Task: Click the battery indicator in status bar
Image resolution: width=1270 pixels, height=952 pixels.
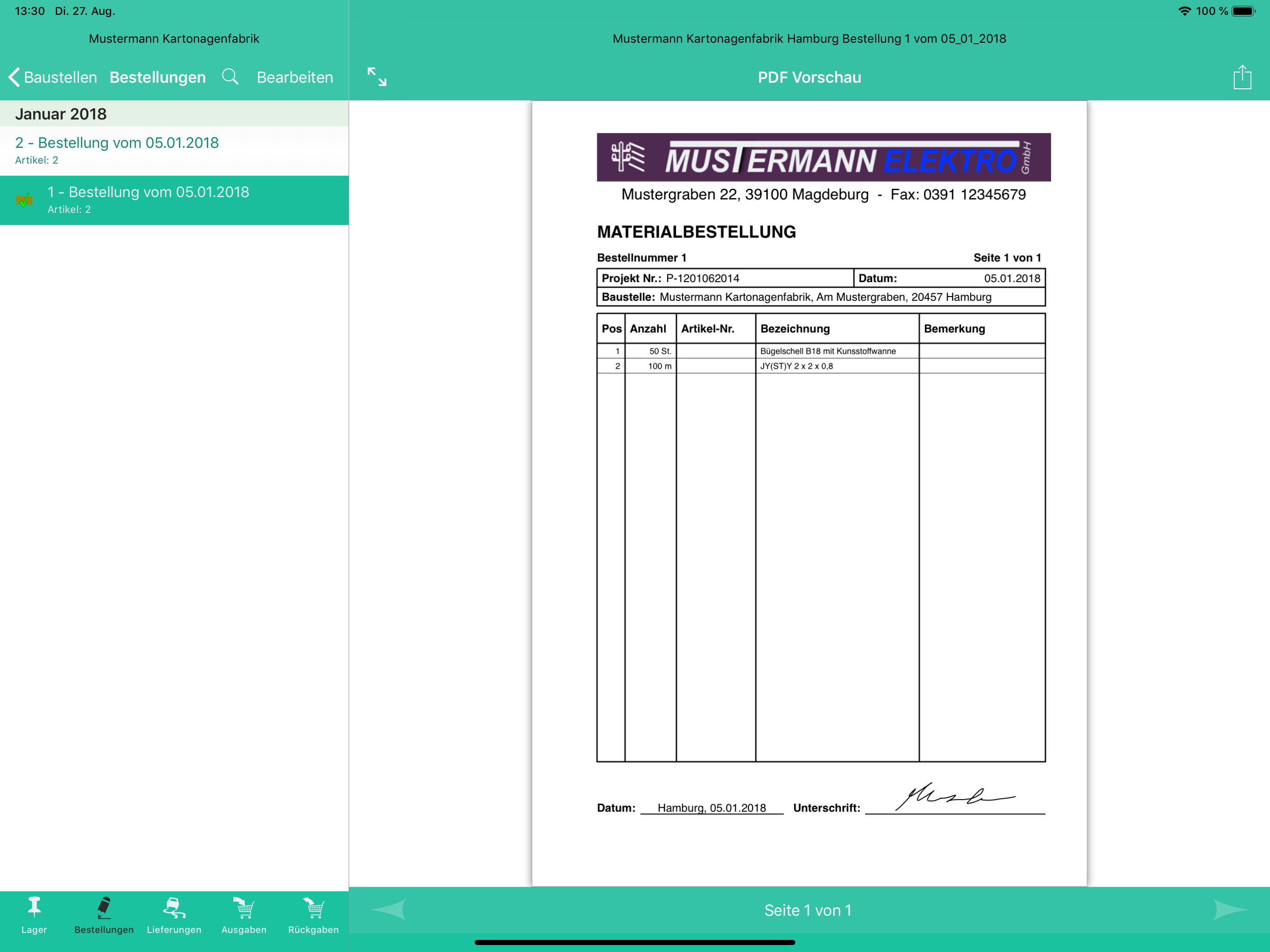Action: pos(1244,11)
